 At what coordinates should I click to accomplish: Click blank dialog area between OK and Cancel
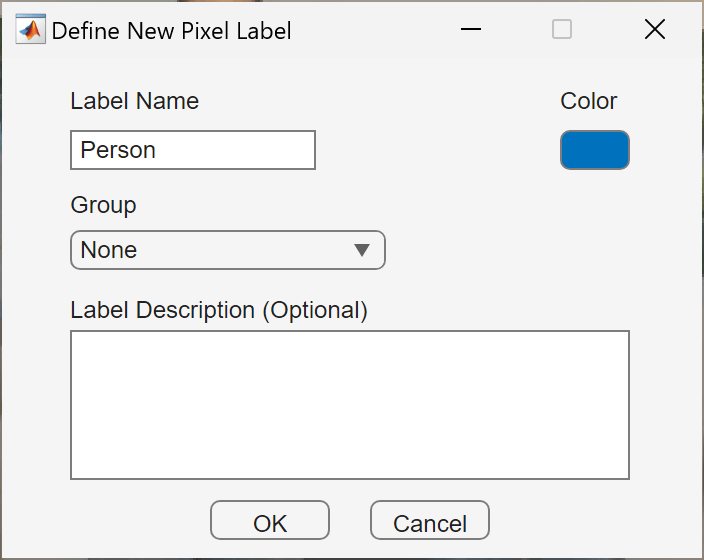click(x=350, y=521)
